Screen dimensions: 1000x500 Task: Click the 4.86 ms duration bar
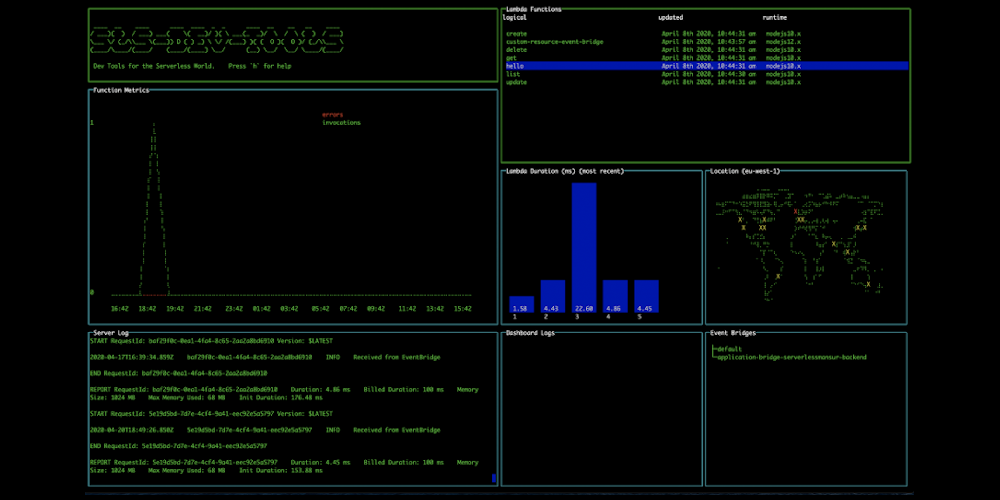(615, 297)
